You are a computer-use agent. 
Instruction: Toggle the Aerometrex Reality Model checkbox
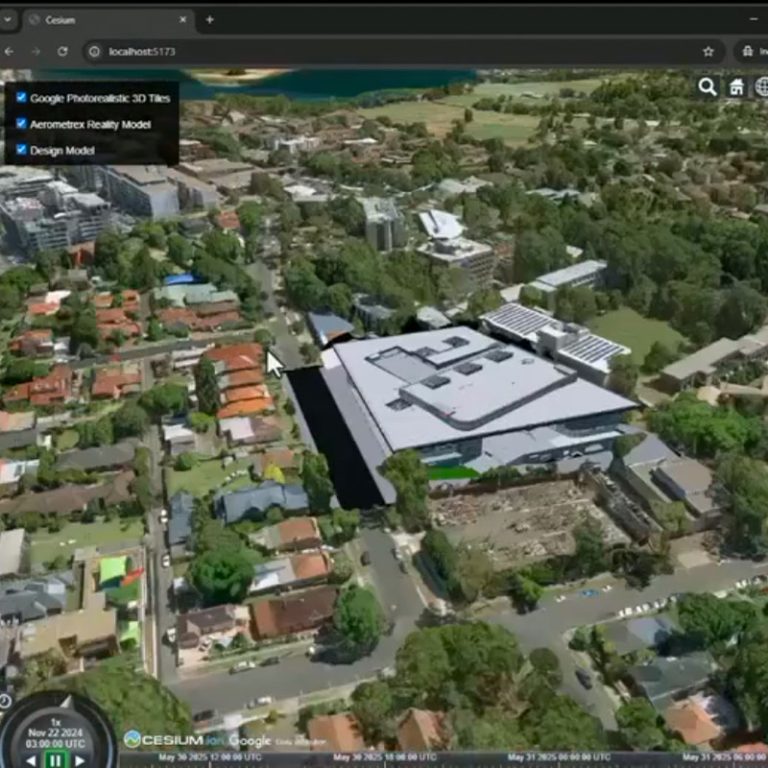21,124
